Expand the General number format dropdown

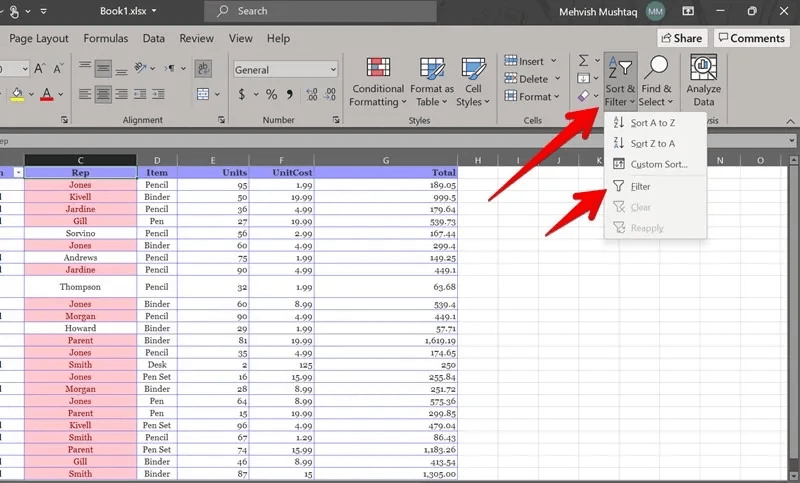pos(332,70)
